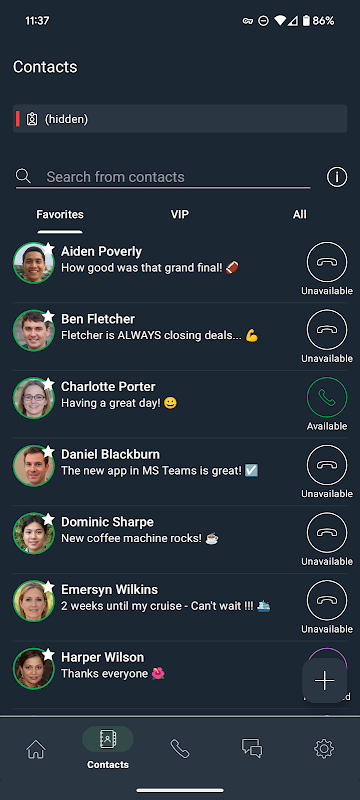
Task: Select the Favorites tab
Action: [x=60, y=214]
